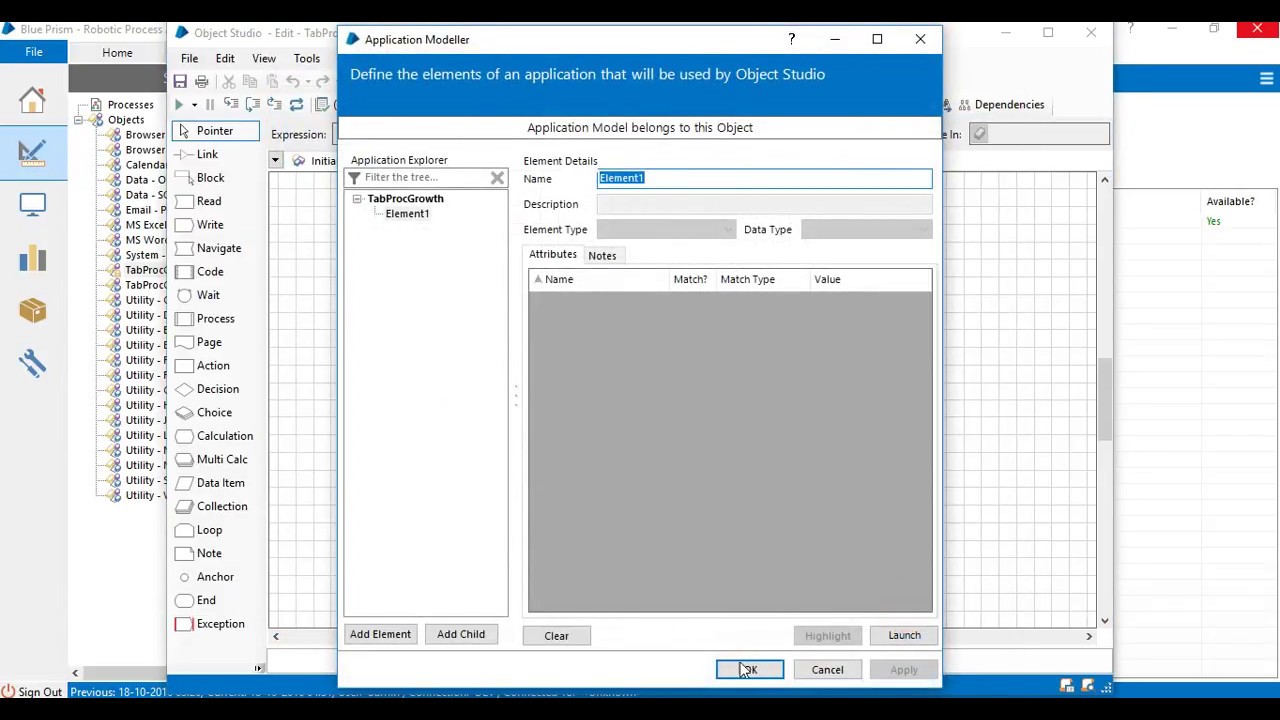Click the Cut scissors icon in Object Studio
The image size is (1280, 720).
pos(228,81)
